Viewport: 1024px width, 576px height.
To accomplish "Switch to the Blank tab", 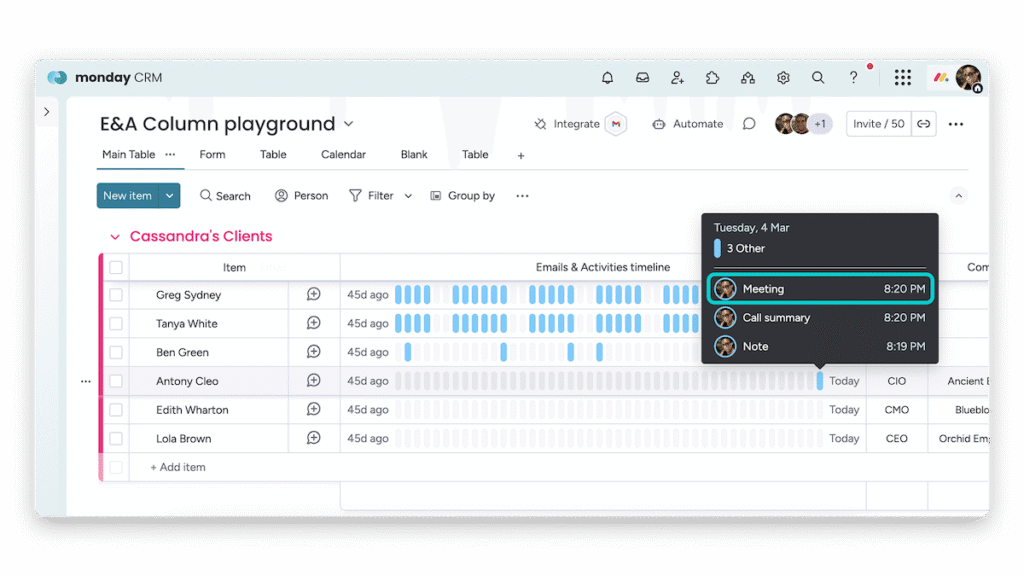I will click(x=414, y=155).
